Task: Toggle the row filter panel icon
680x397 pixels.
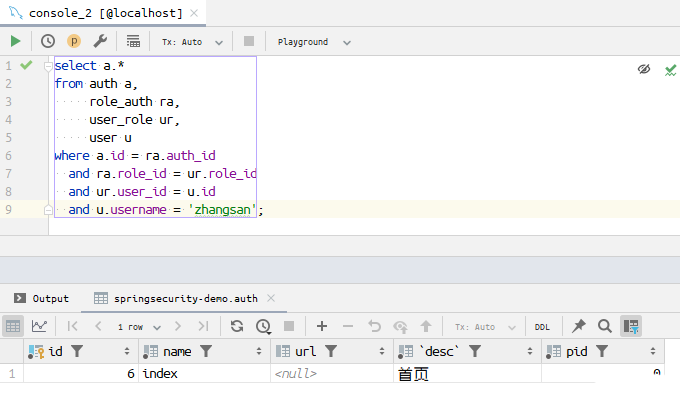Action: pyautogui.click(x=631, y=326)
